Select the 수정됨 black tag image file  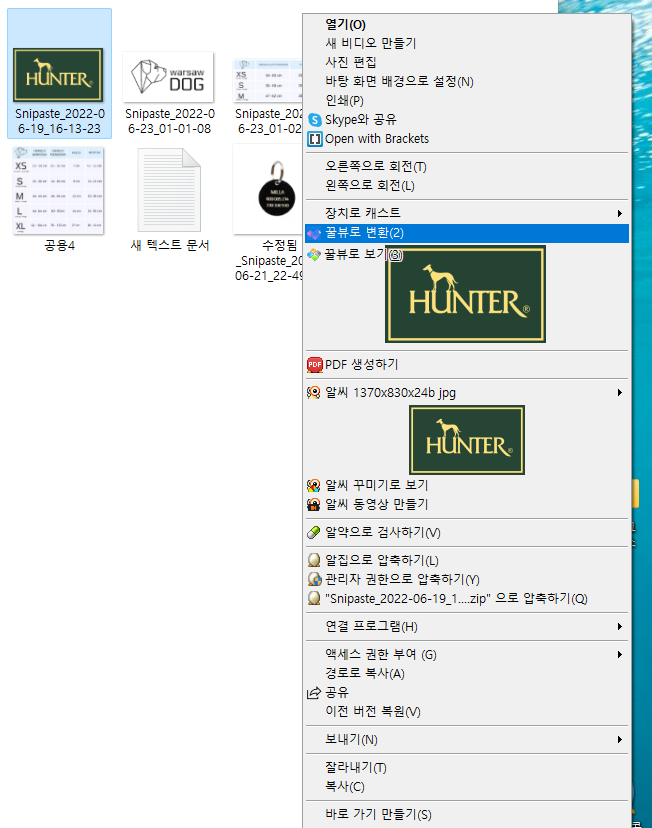[x=269, y=214]
